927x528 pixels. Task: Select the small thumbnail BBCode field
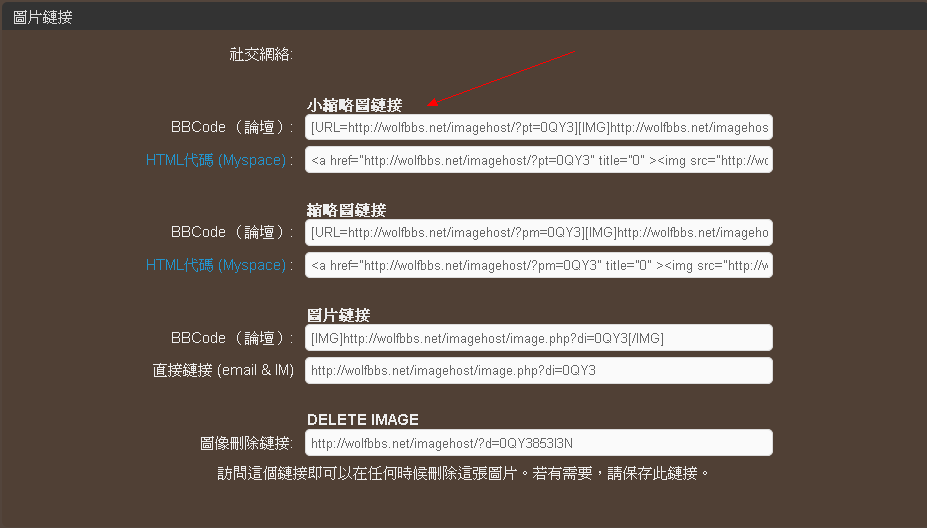[x=539, y=127]
